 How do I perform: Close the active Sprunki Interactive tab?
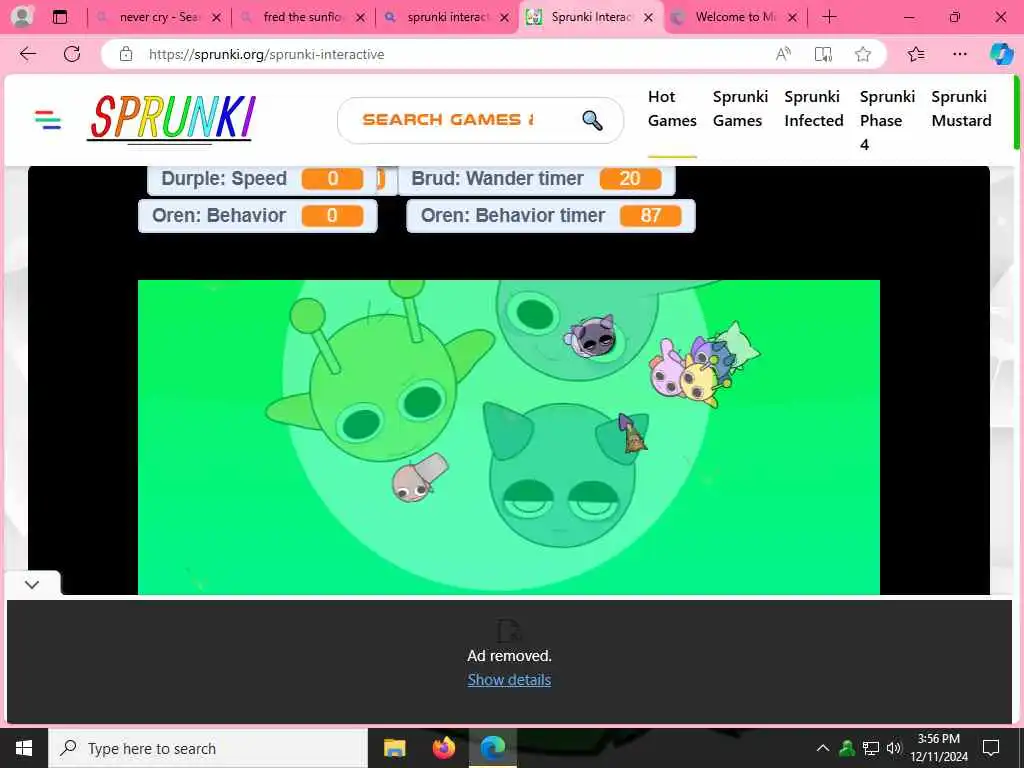click(x=648, y=18)
